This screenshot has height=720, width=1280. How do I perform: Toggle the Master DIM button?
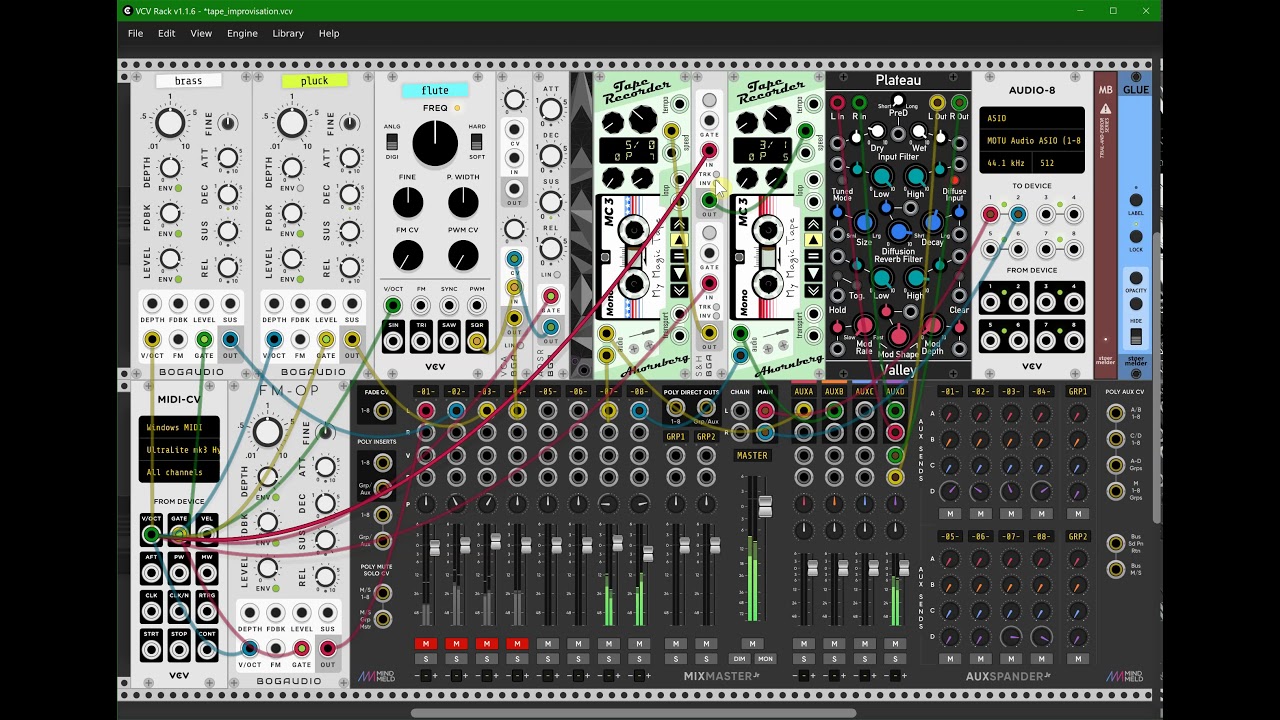coord(739,659)
